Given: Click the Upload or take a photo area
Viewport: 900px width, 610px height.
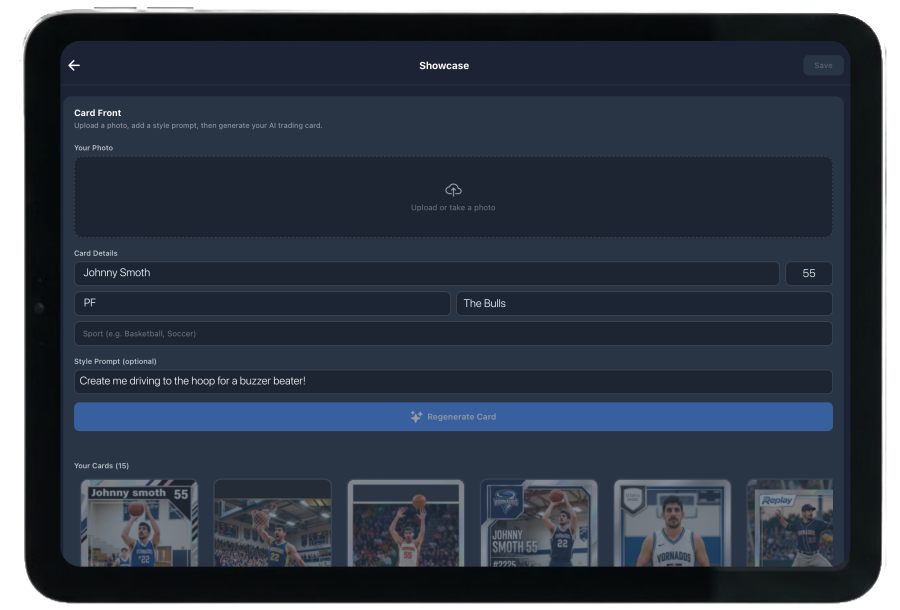Looking at the screenshot, I should point(453,197).
